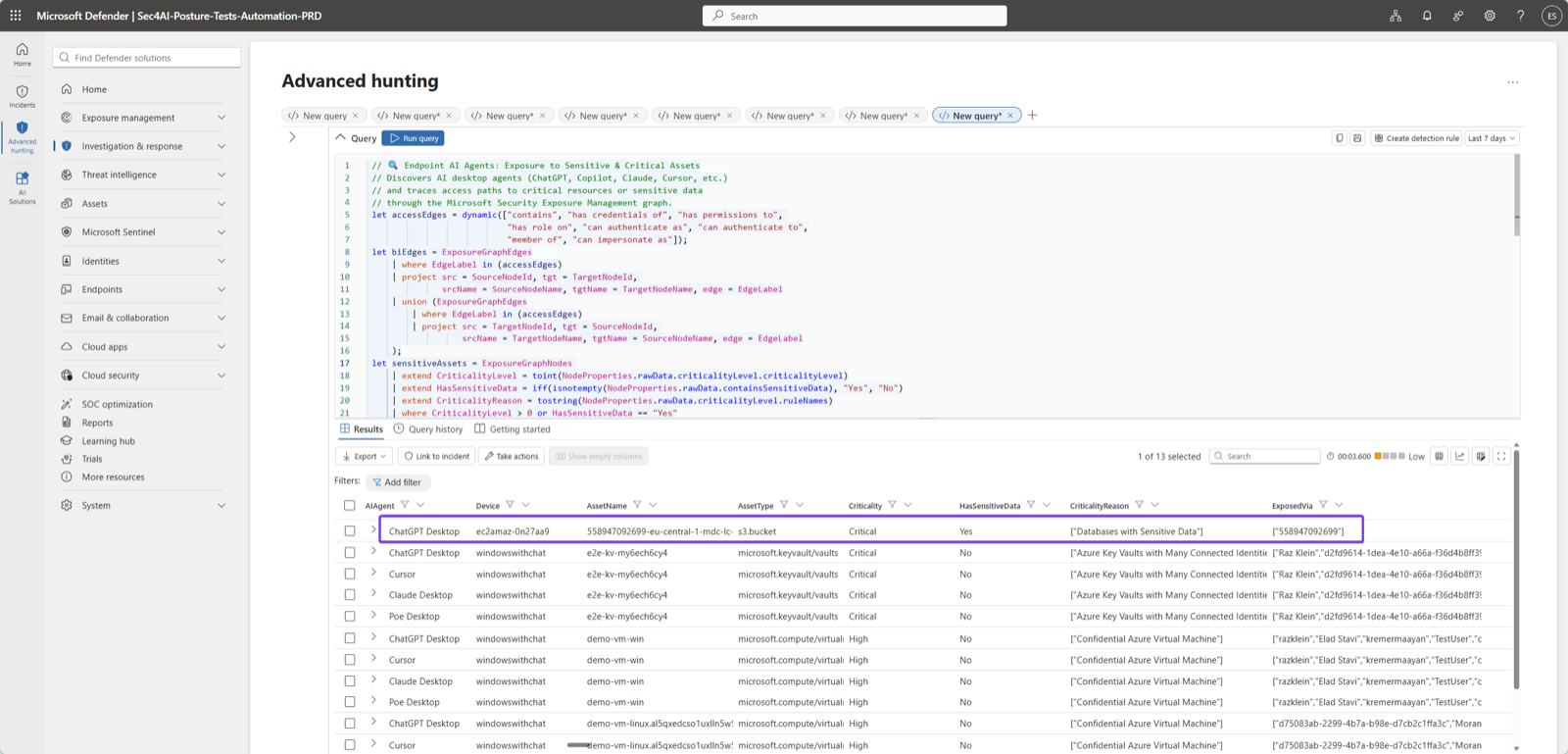
Task: Open the customize columns icon in results toolbar
Action: click(x=1481, y=456)
